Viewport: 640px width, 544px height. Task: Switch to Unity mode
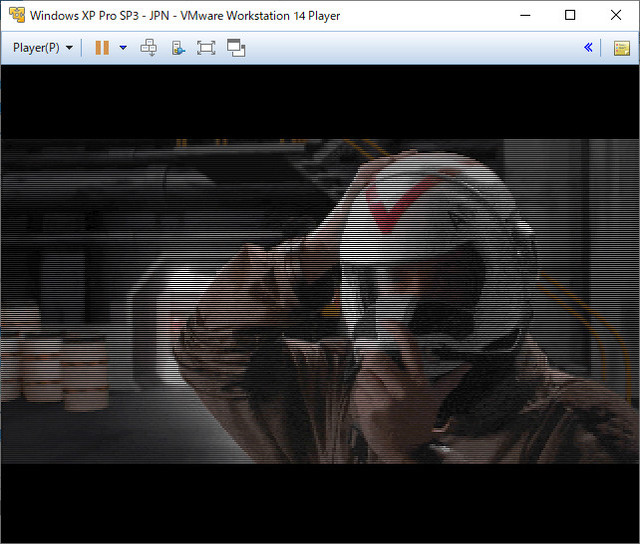pos(236,48)
